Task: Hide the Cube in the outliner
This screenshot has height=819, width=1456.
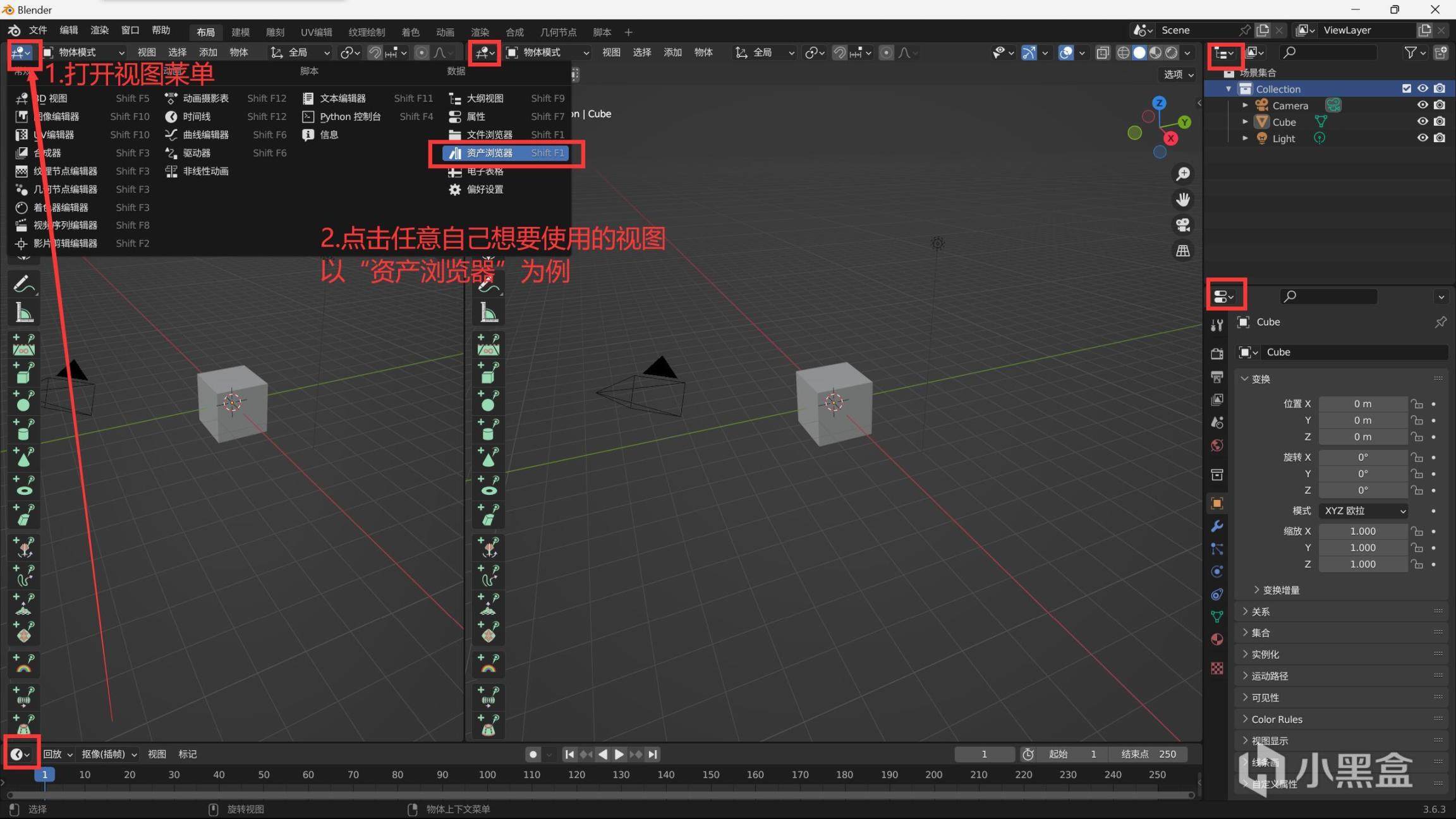Action: pyautogui.click(x=1422, y=121)
